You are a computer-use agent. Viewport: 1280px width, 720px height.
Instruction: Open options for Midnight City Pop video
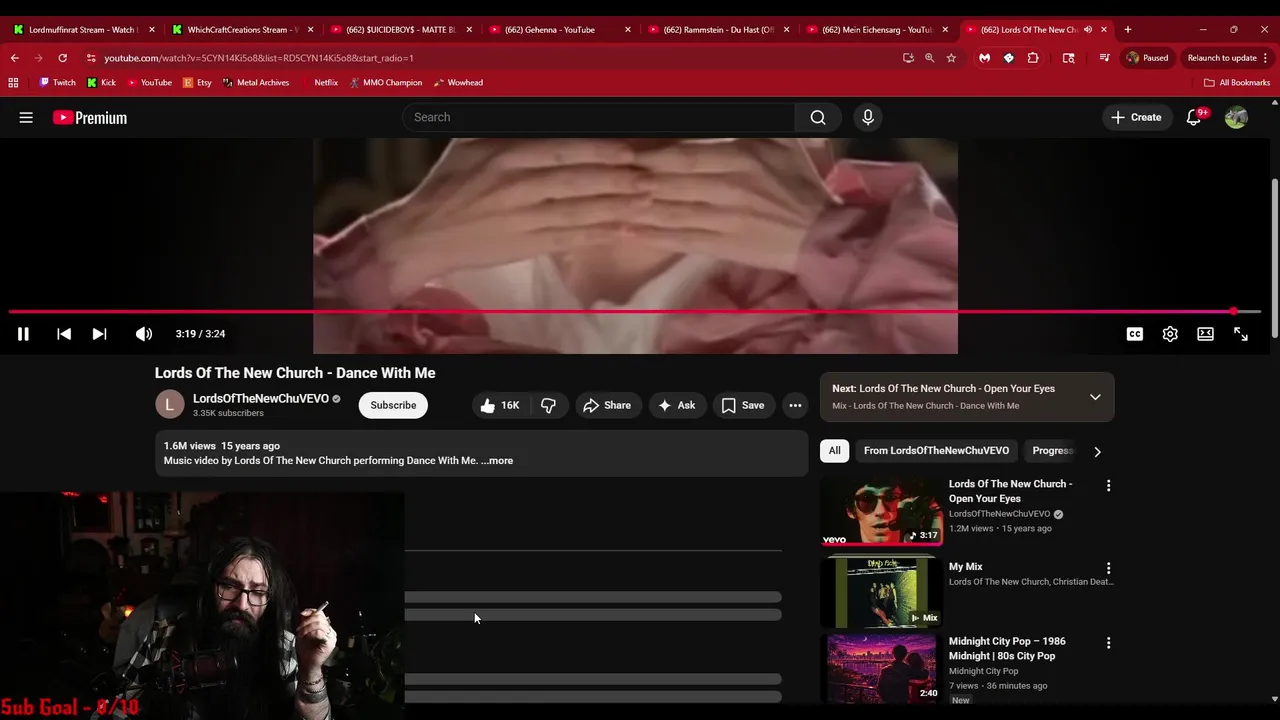click(1108, 643)
